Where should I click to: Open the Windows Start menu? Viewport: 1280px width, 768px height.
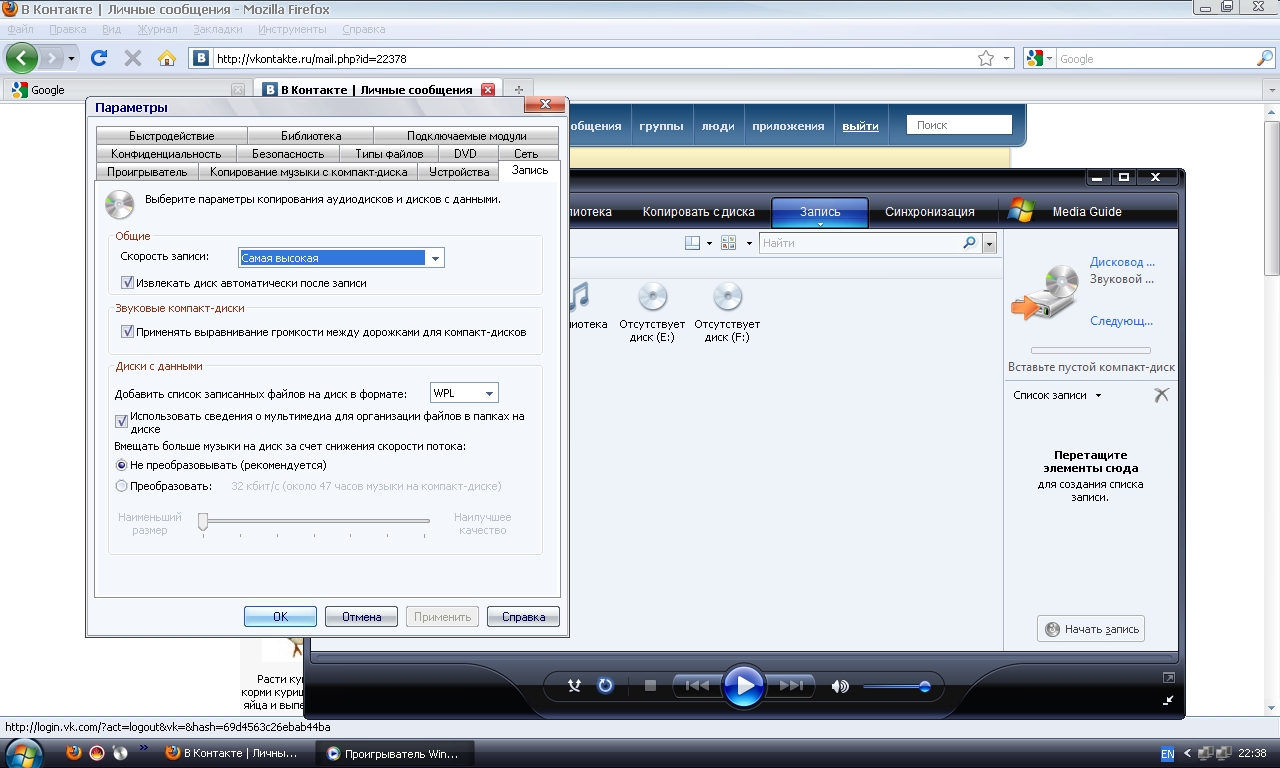(23, 752)
